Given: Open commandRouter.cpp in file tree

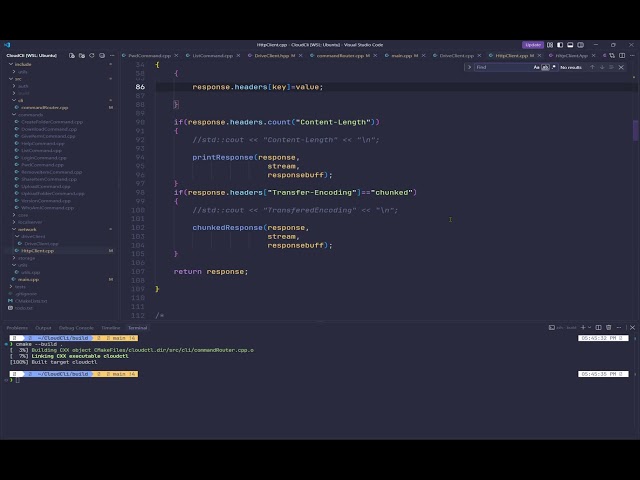Looking at the screenshot, I should point(44,107).
